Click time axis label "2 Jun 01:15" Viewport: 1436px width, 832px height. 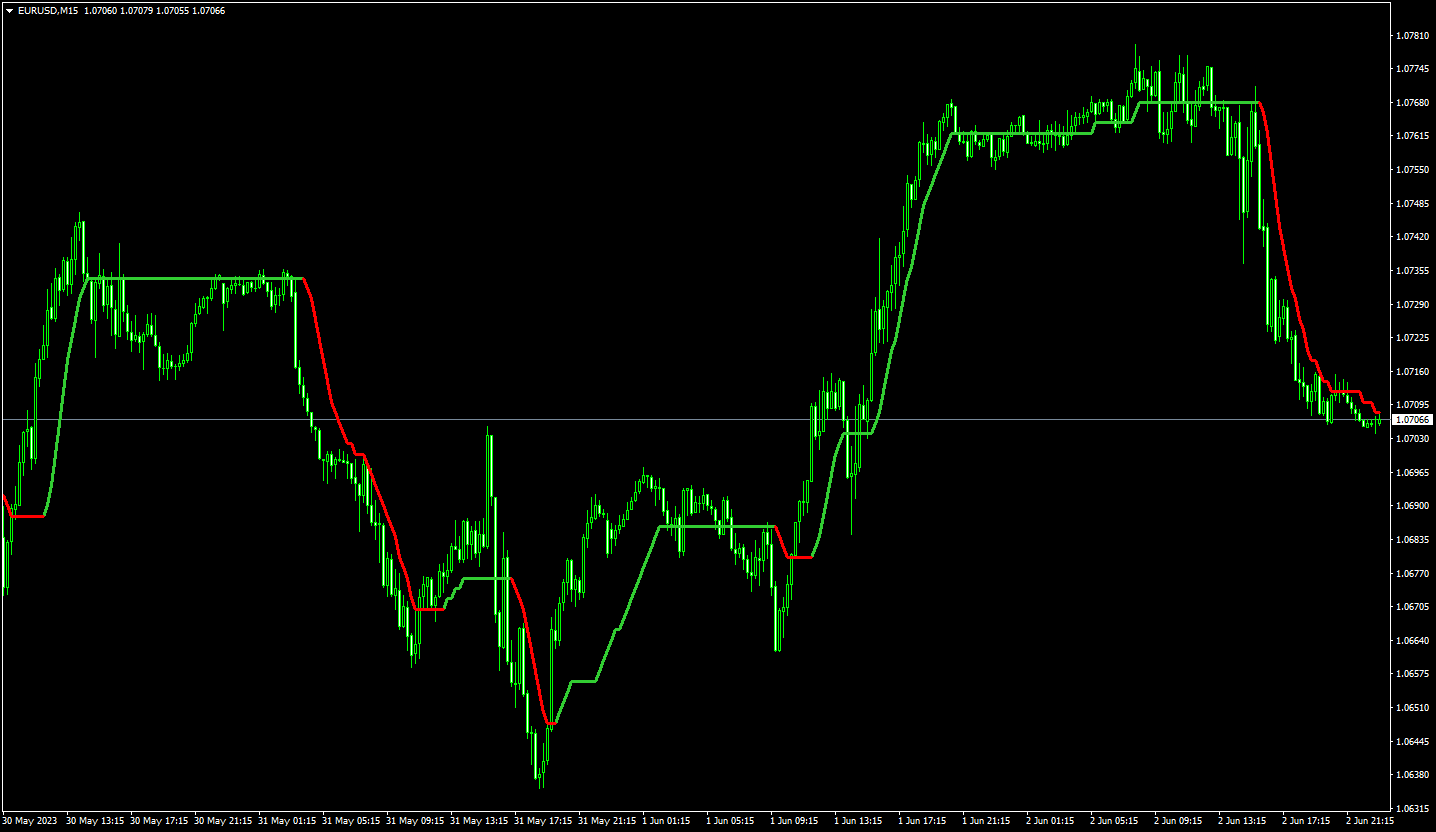click(1052, 821)
